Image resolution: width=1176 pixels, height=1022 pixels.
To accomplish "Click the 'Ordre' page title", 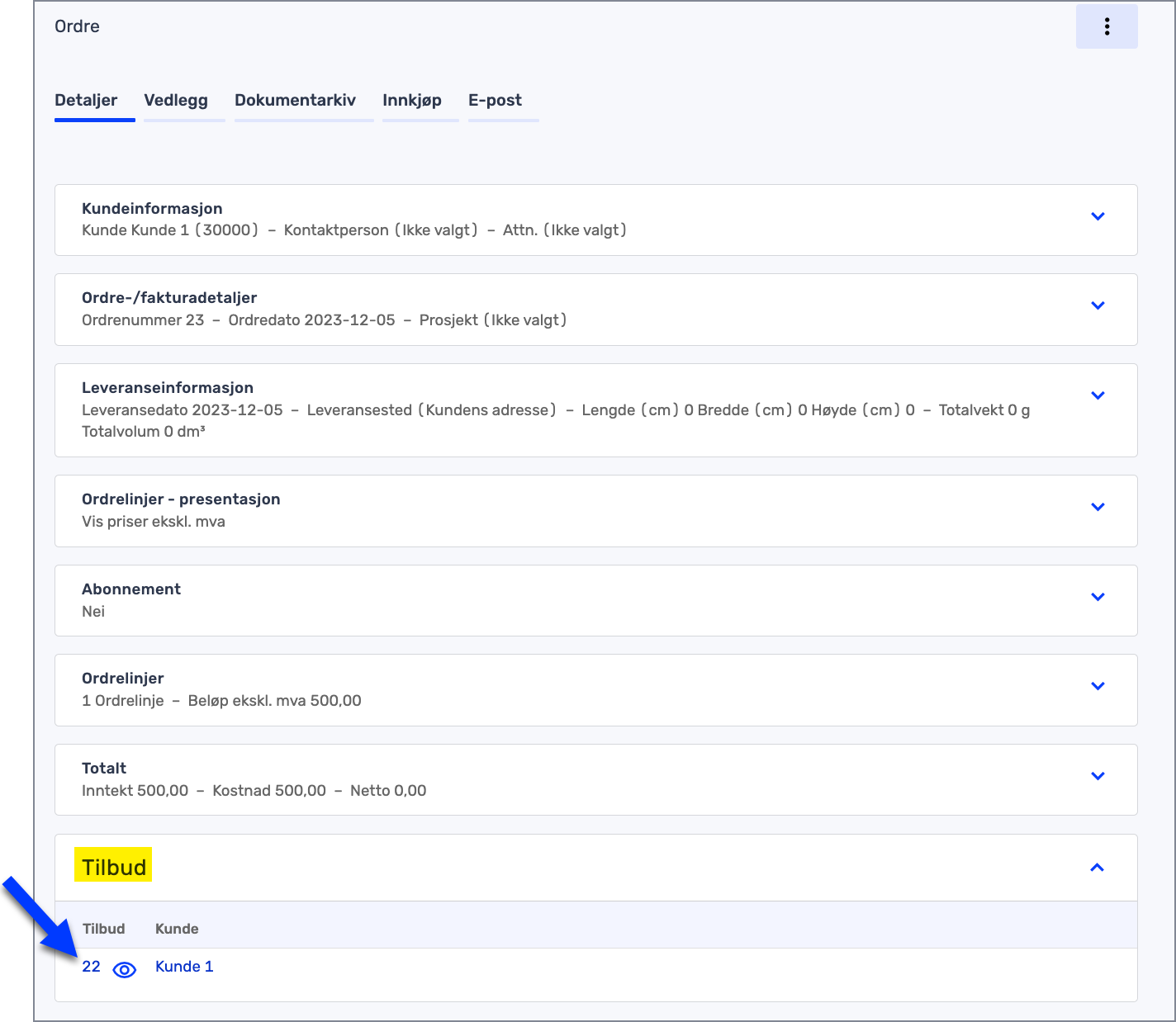I will [x=77, y=26].
